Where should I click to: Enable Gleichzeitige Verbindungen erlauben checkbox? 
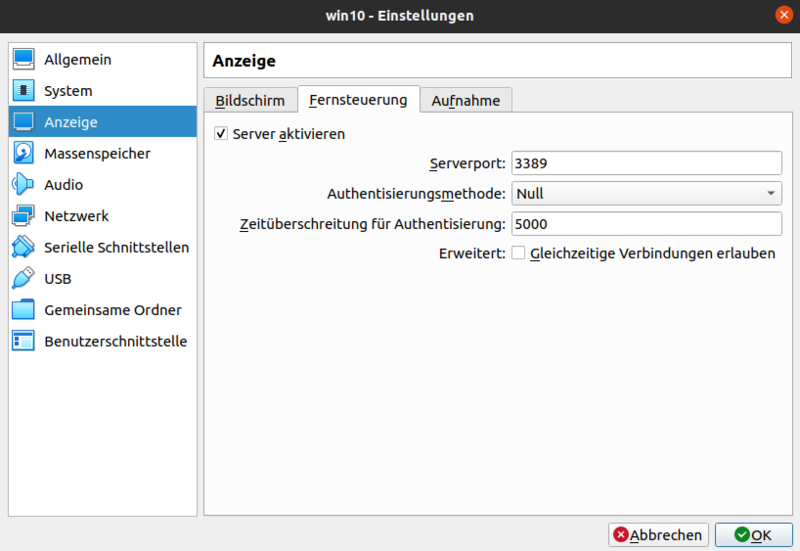[519, 254]
